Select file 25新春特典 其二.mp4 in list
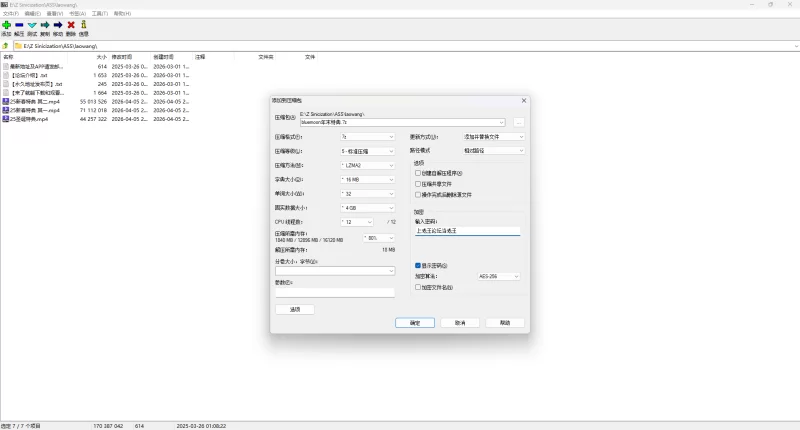This screenshot has height=430, width=800. pos(35,102)
